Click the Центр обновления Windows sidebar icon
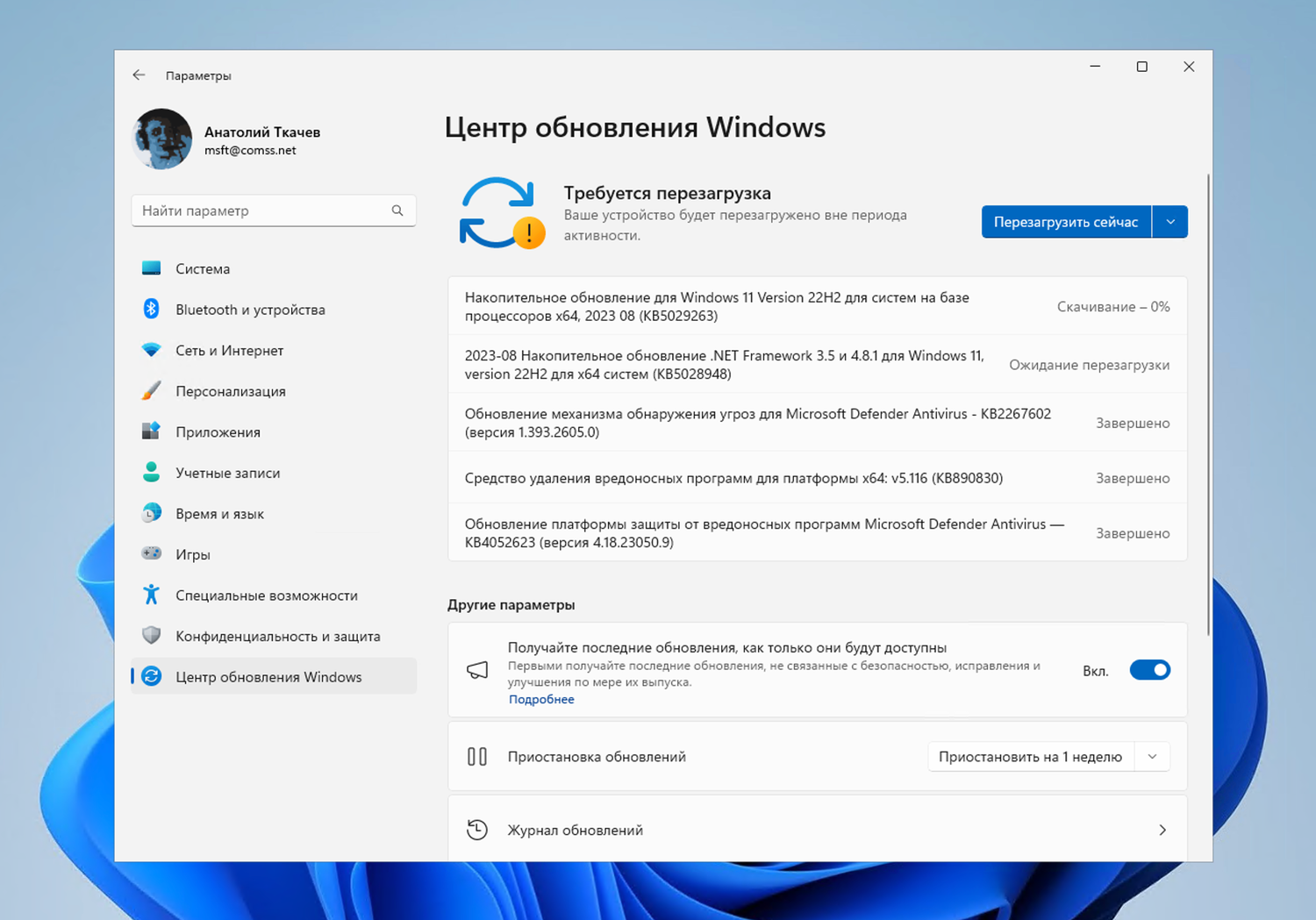 click(151, 676)
